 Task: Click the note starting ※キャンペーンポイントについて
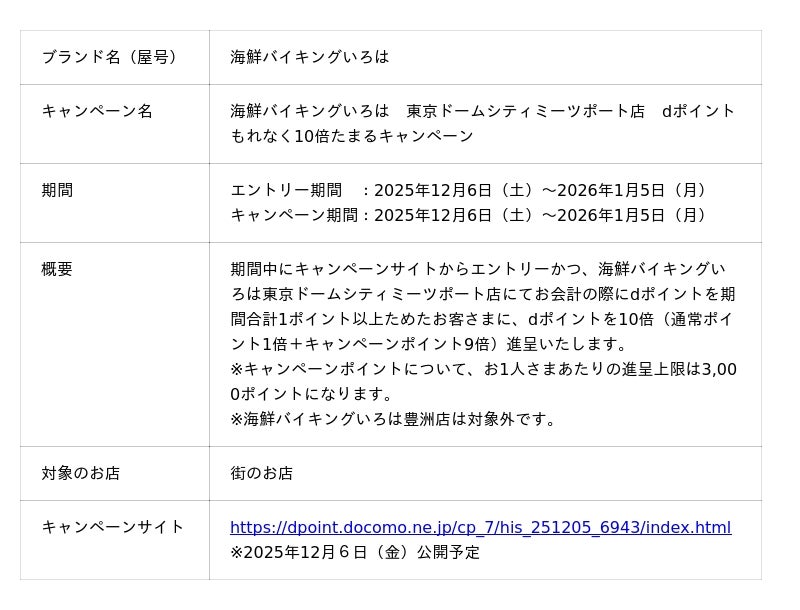point(483,369)
